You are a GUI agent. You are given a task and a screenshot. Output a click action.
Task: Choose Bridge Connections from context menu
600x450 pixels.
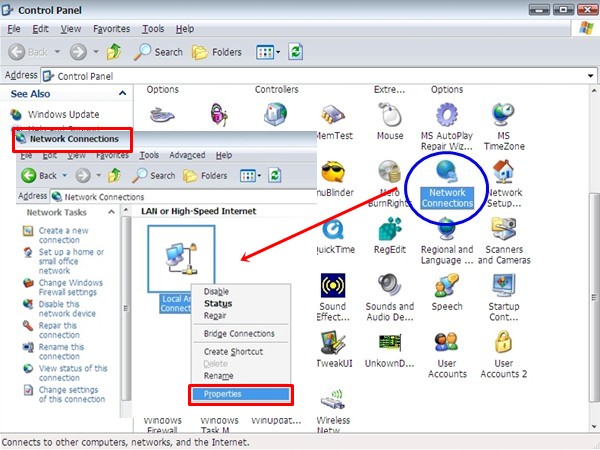click(x=241, y=334)
